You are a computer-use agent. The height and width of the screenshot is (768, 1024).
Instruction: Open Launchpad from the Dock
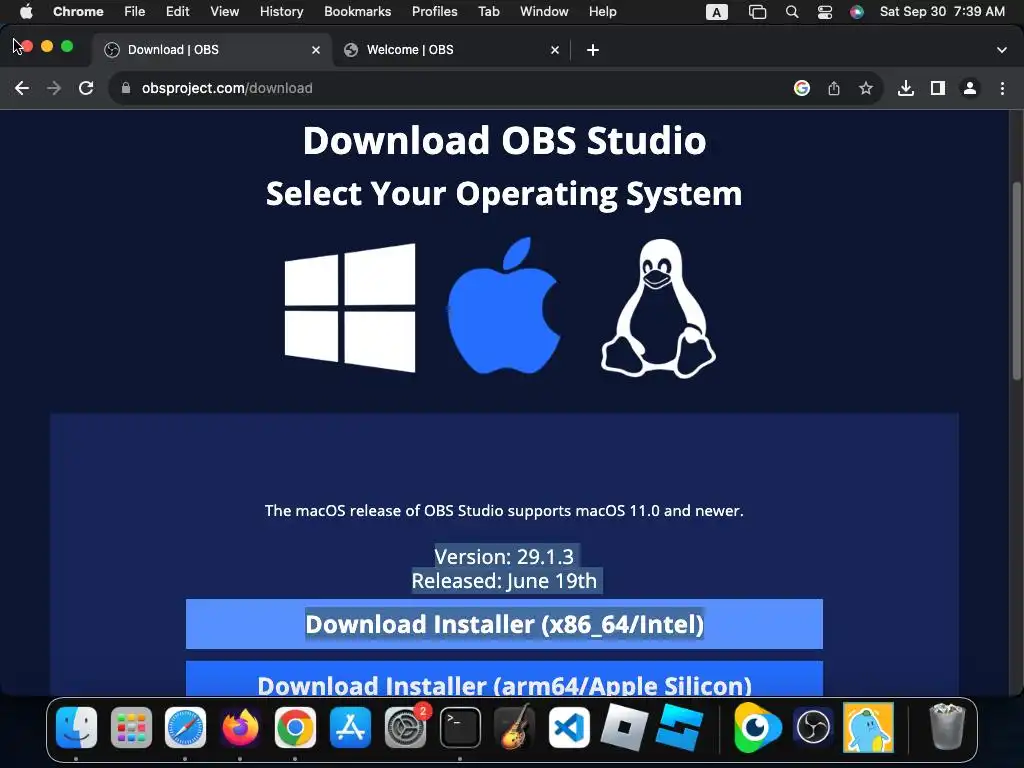(x=131, y=728)
